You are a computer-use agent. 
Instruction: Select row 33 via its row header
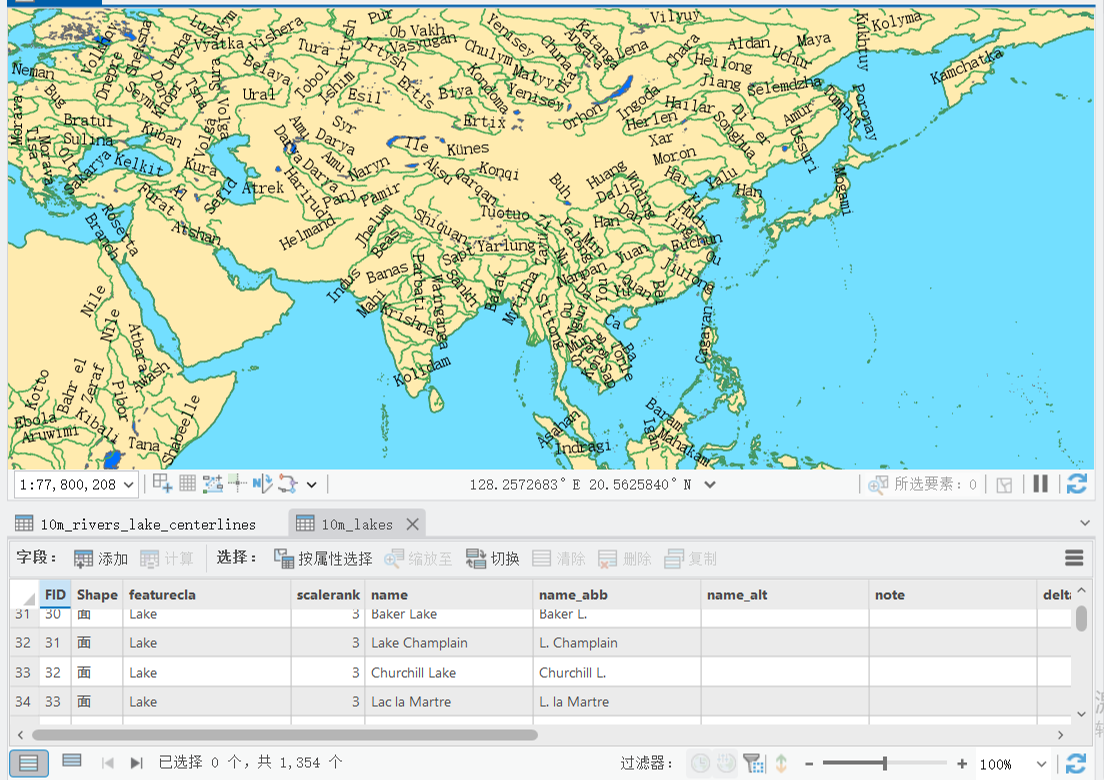23,673
